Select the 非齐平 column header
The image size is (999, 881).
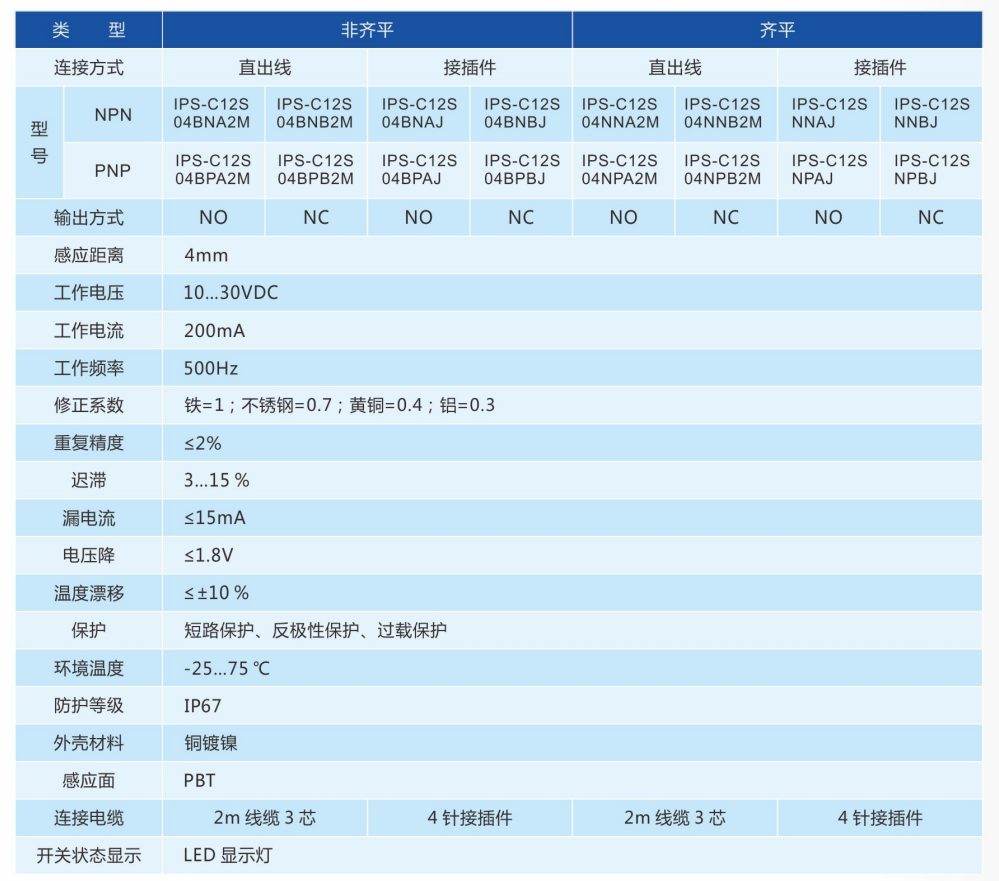[367, 30]
